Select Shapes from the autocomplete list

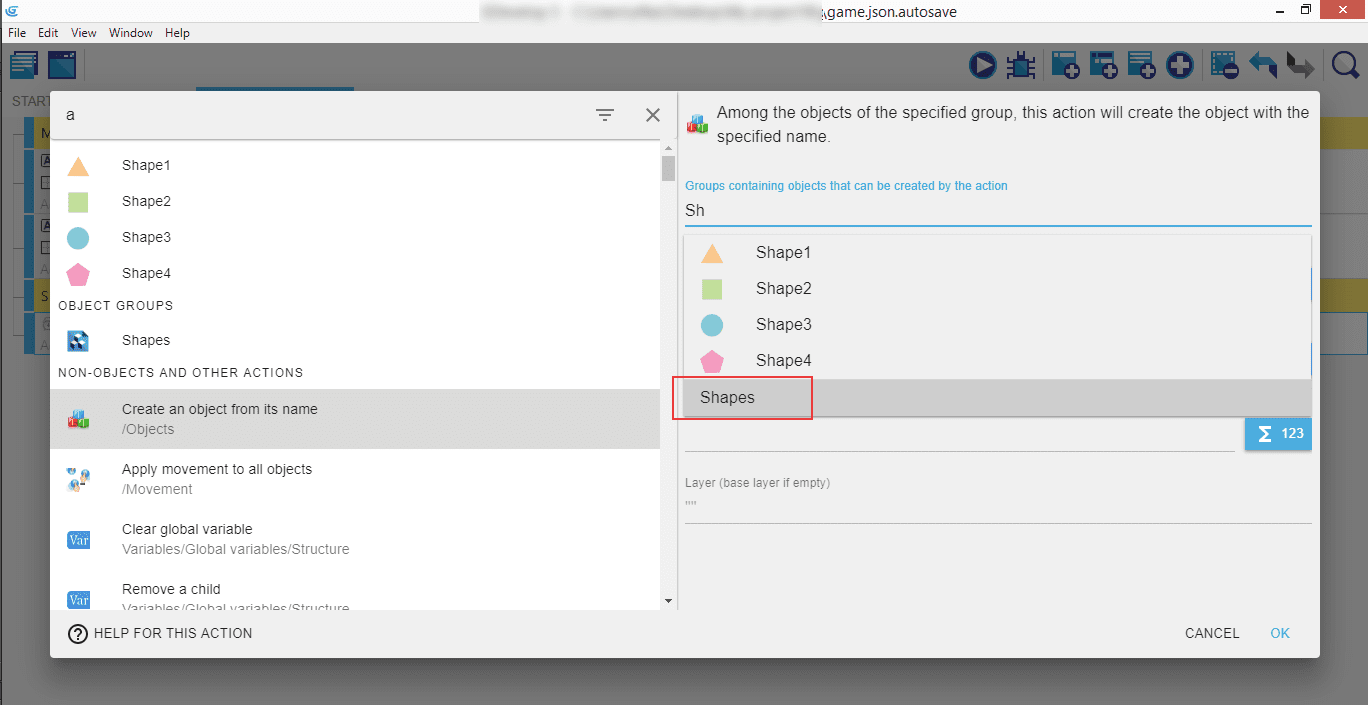[728, 398]
